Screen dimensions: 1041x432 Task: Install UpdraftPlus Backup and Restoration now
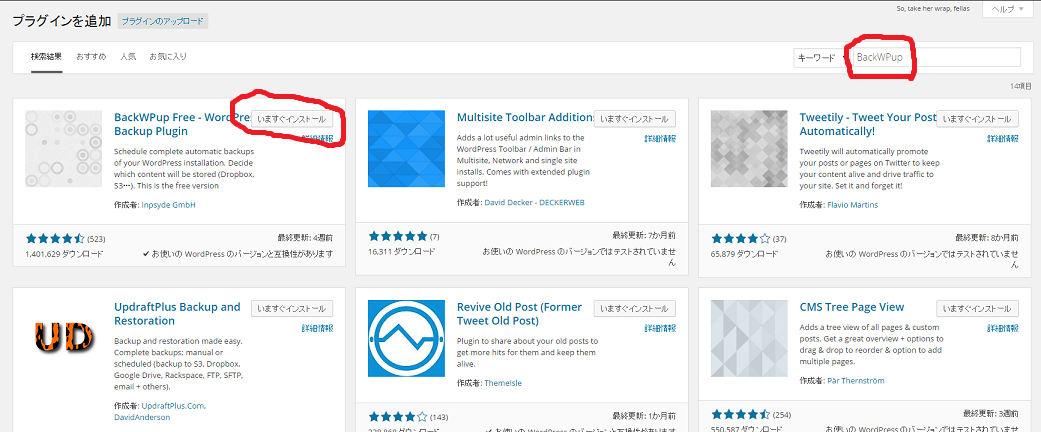click(292, 309)
